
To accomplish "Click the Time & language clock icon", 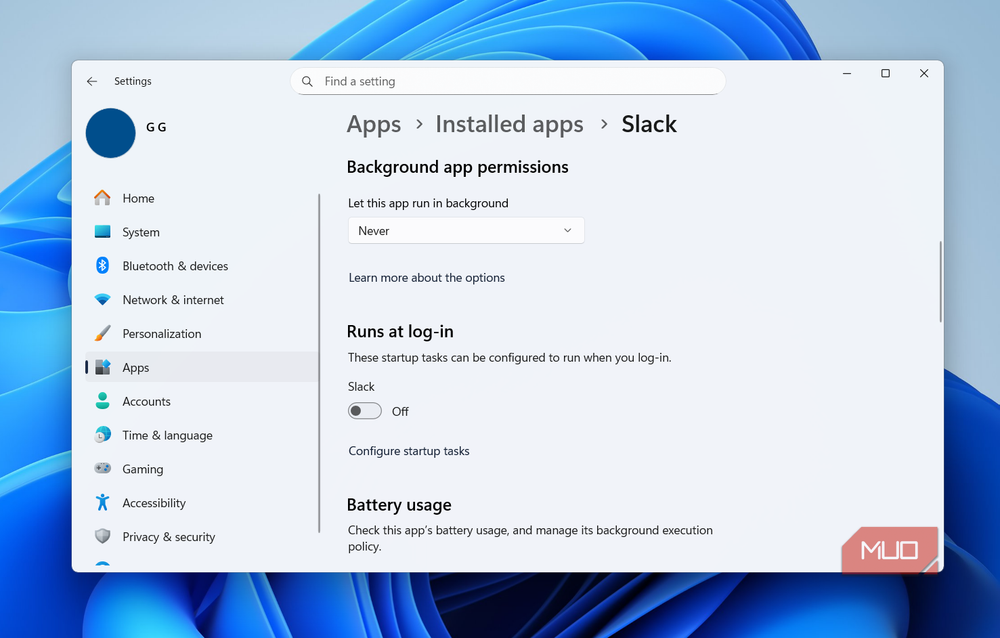I will tap(102, 434).
